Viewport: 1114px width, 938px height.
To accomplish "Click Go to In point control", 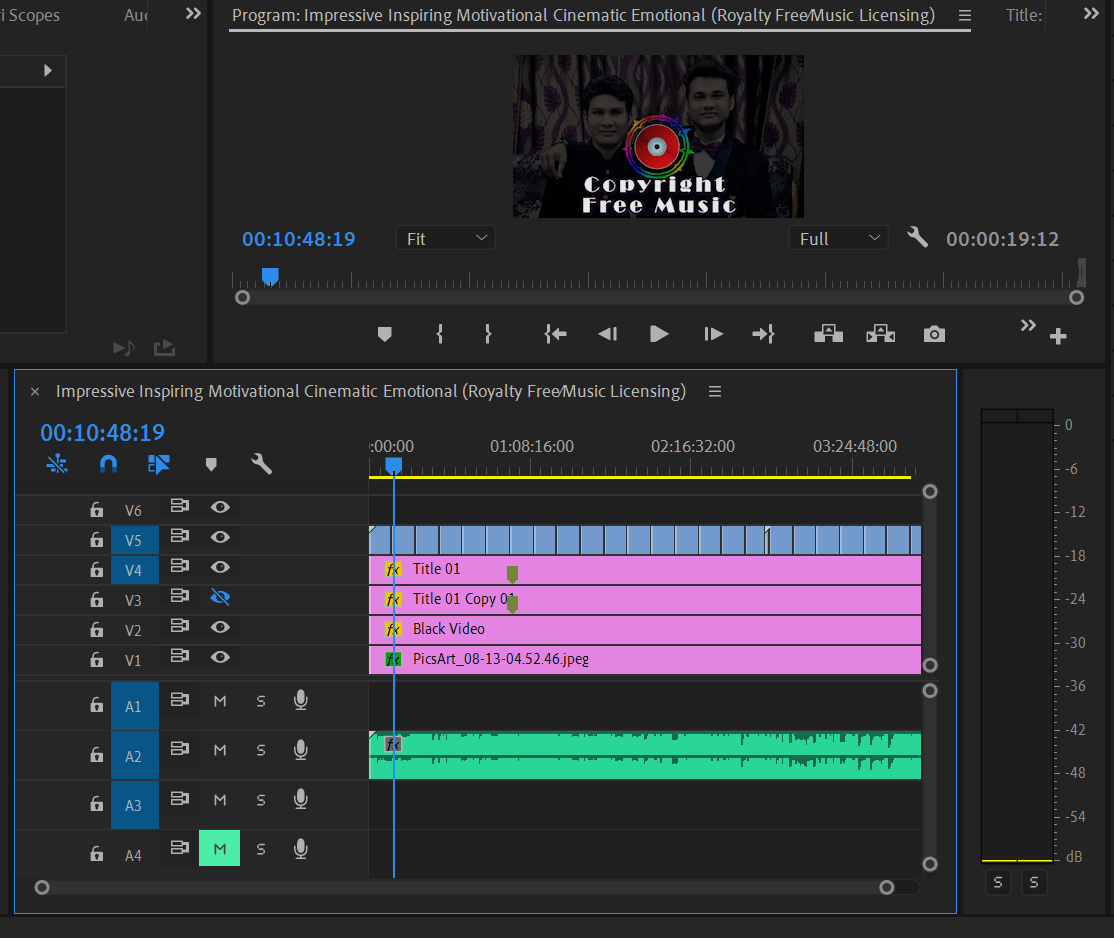I will 555,334.
